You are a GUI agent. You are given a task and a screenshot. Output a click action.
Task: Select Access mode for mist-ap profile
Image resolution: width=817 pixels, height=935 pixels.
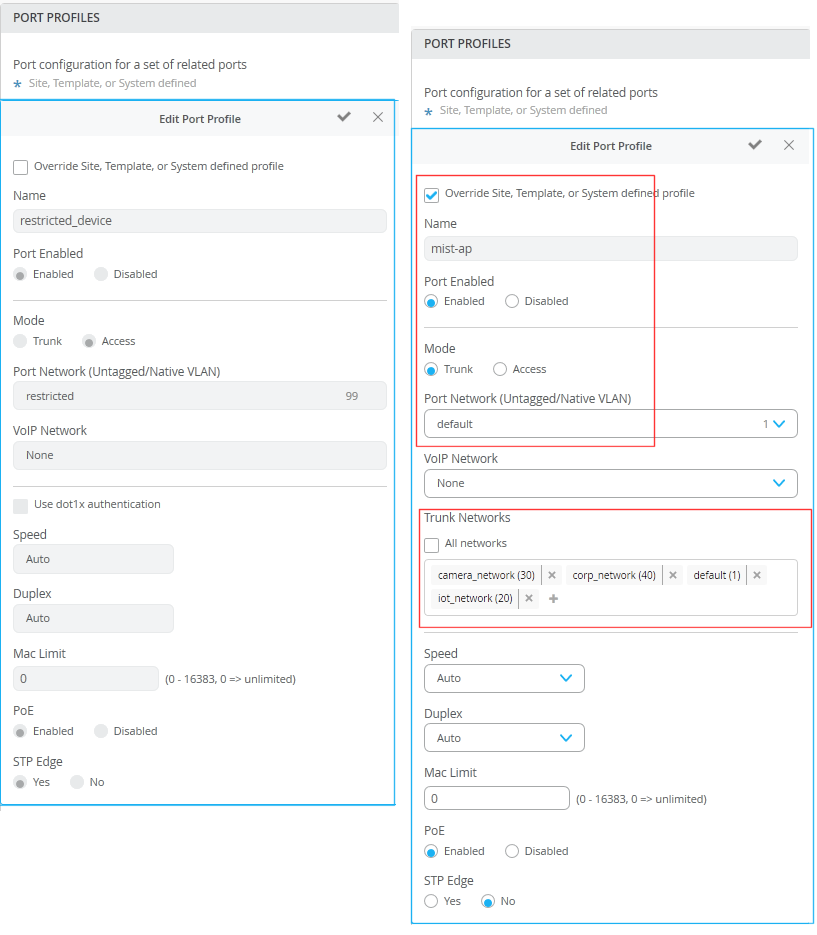[500, 369]
